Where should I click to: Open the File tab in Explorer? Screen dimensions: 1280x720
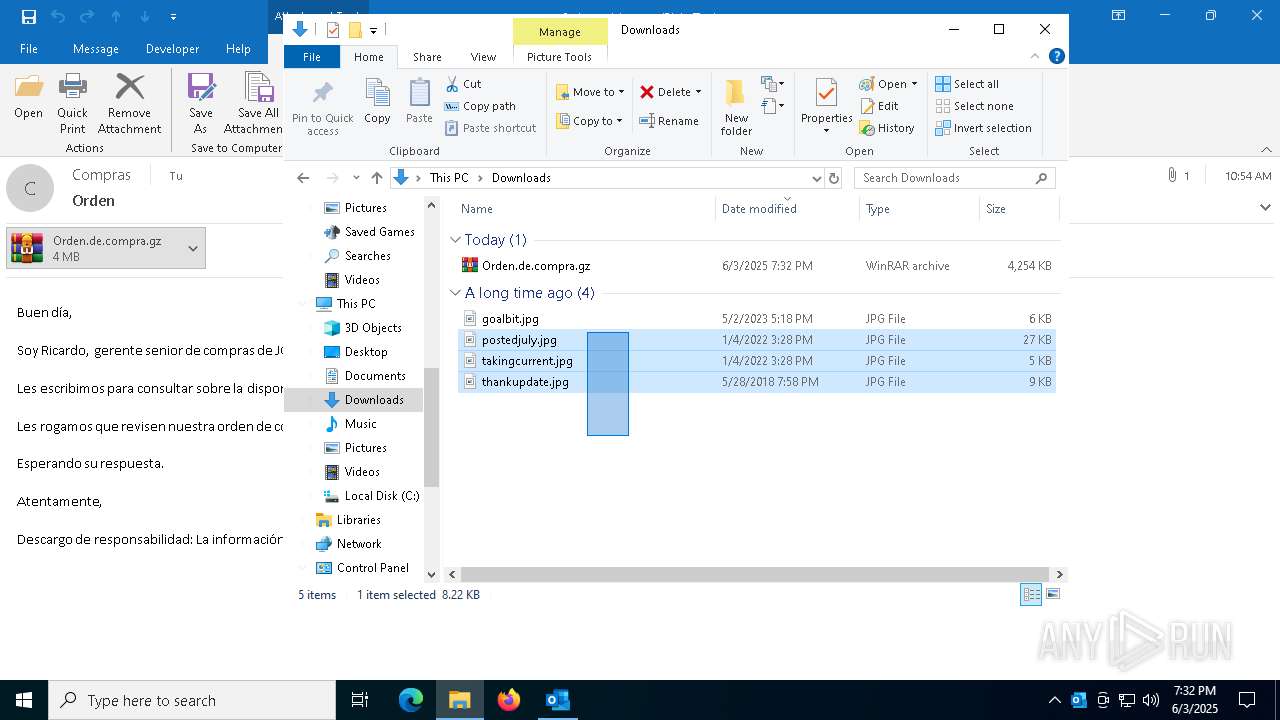pos(312,57)
